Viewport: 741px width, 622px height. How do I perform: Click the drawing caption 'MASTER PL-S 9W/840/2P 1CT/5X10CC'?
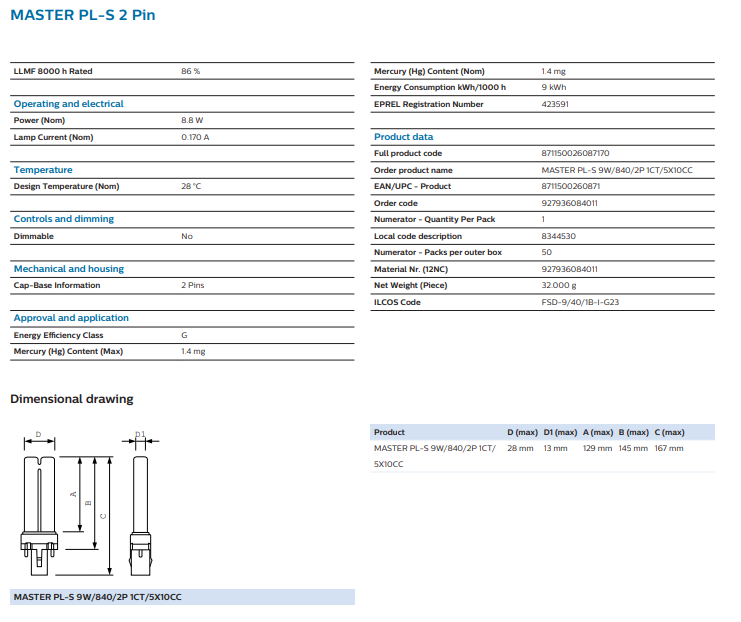tap(97, 597)
